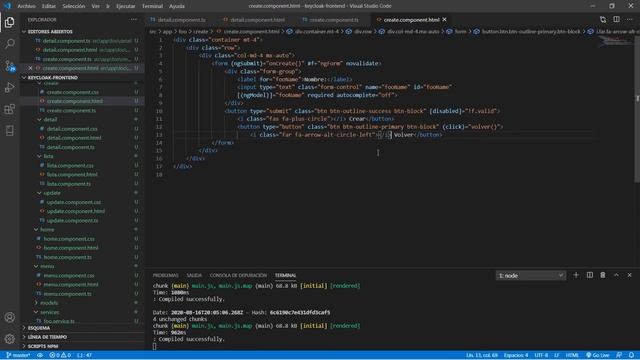Click the master branch indicator in status bar
The width and height of the screenshot is (640, 360).
(x=18, y=355)
